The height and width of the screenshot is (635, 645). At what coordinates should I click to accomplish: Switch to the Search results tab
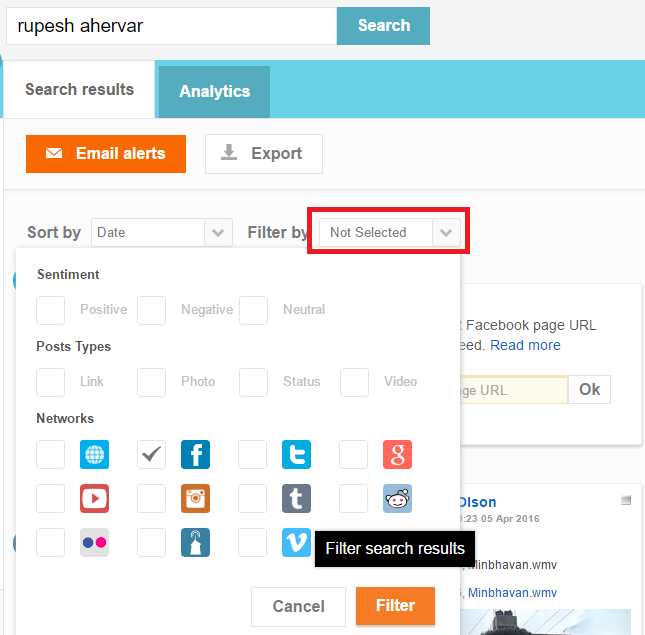coord(79,89)
